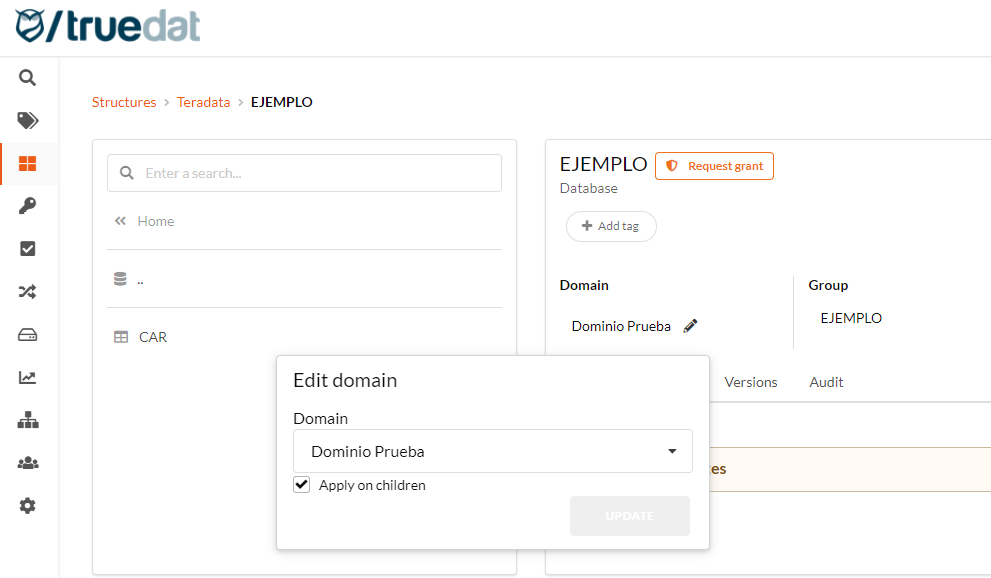Select the structures grid icon in sidebar
Image resolution: width=991 pixels, height=578 pixels.
click(x=28, y=164)
